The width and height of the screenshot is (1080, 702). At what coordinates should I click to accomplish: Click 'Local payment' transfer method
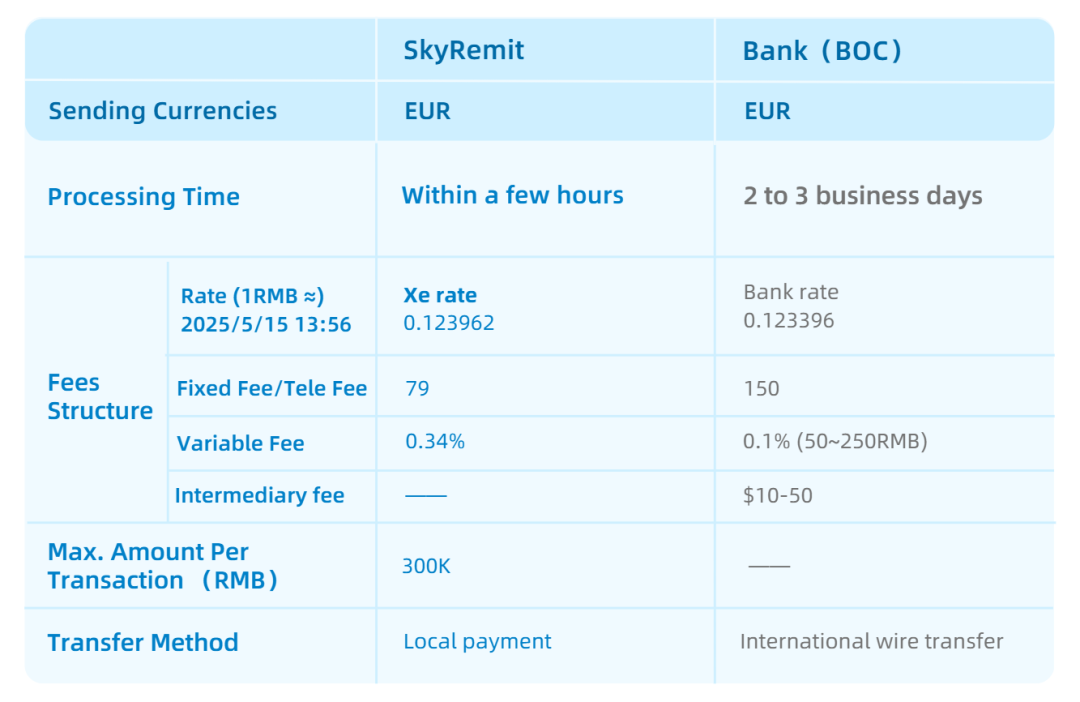[477, 641]
